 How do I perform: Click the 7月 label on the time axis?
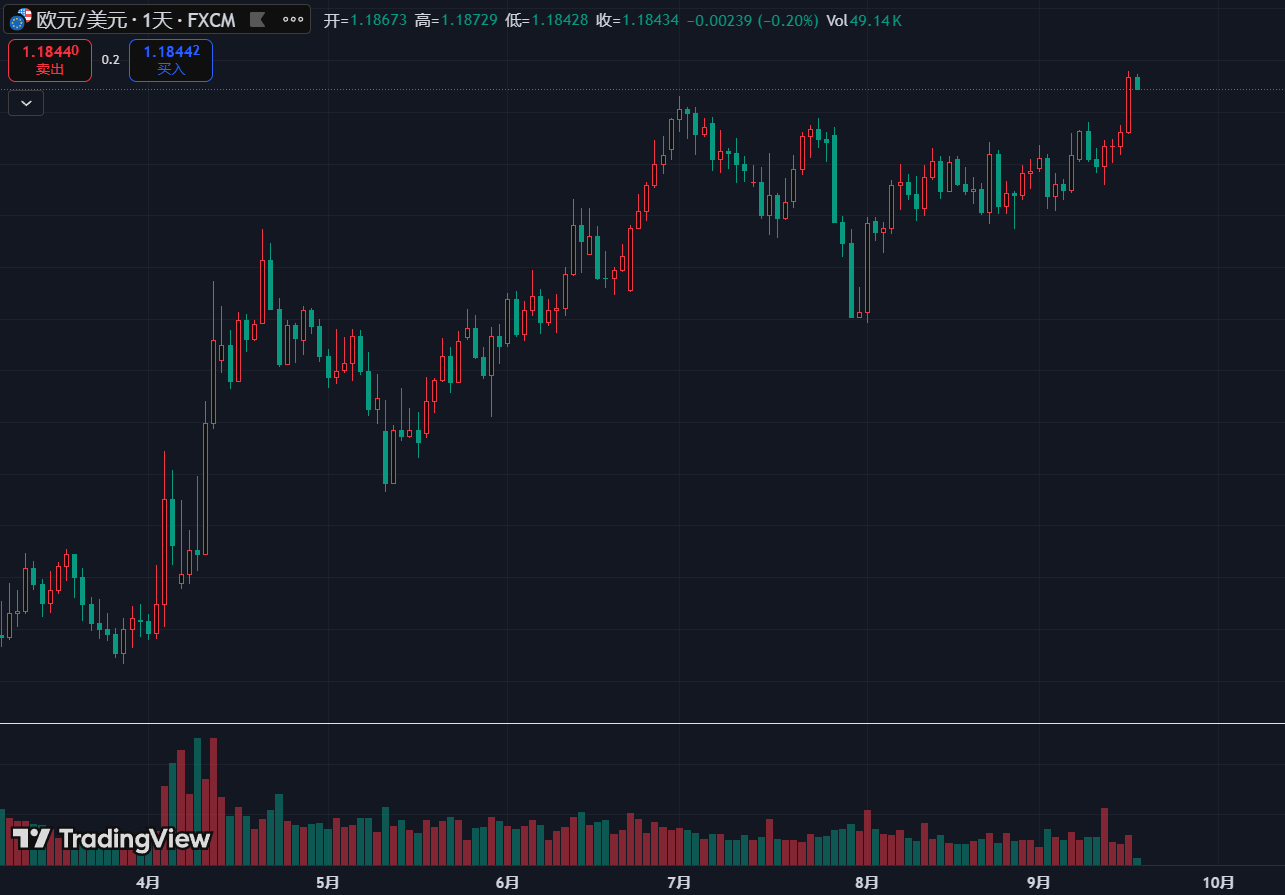[679, 882]
